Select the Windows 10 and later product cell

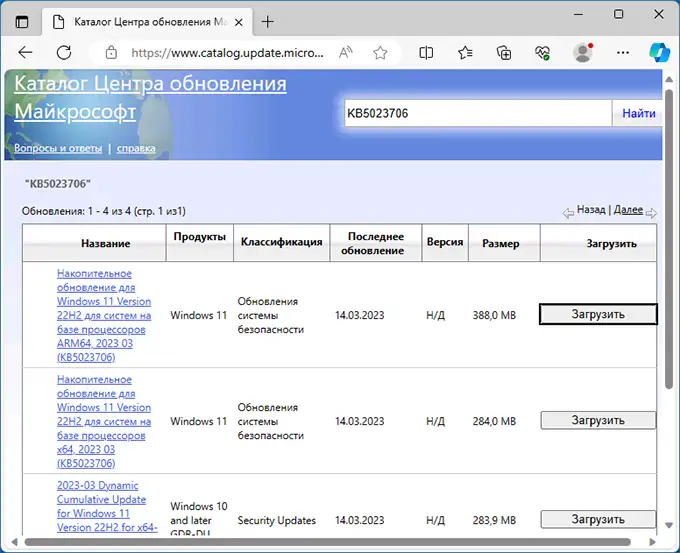click(199, 519)
